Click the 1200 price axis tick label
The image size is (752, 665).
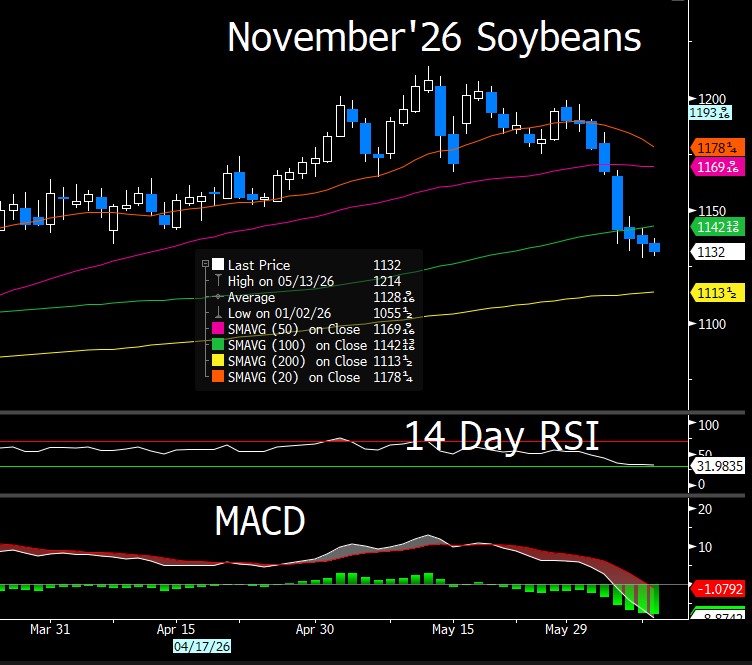click(712, 99)
